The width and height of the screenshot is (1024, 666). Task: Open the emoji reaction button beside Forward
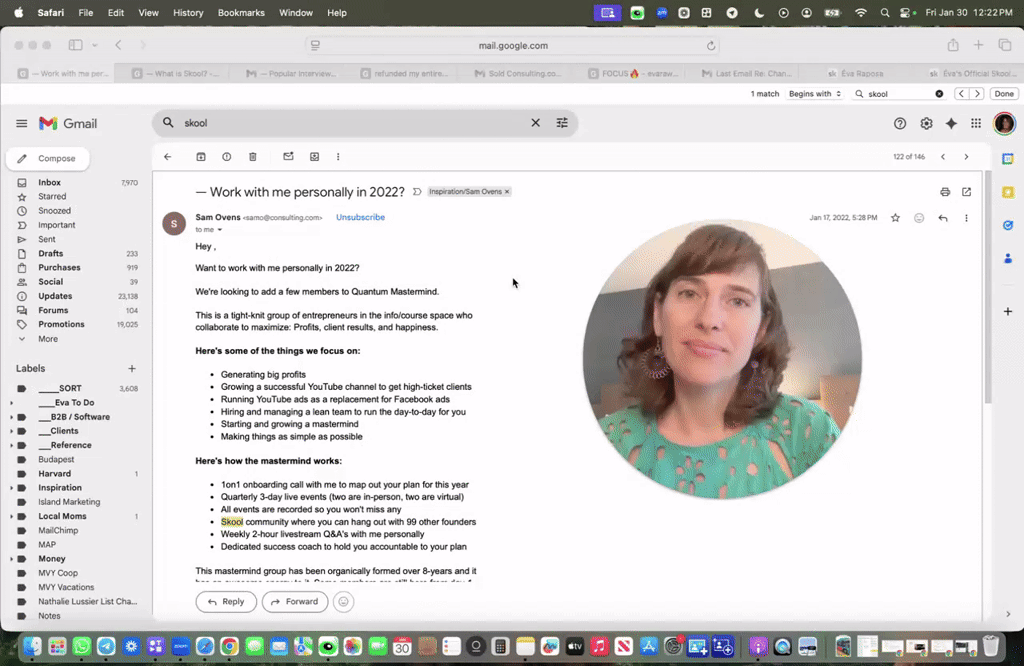coord(344,602)
